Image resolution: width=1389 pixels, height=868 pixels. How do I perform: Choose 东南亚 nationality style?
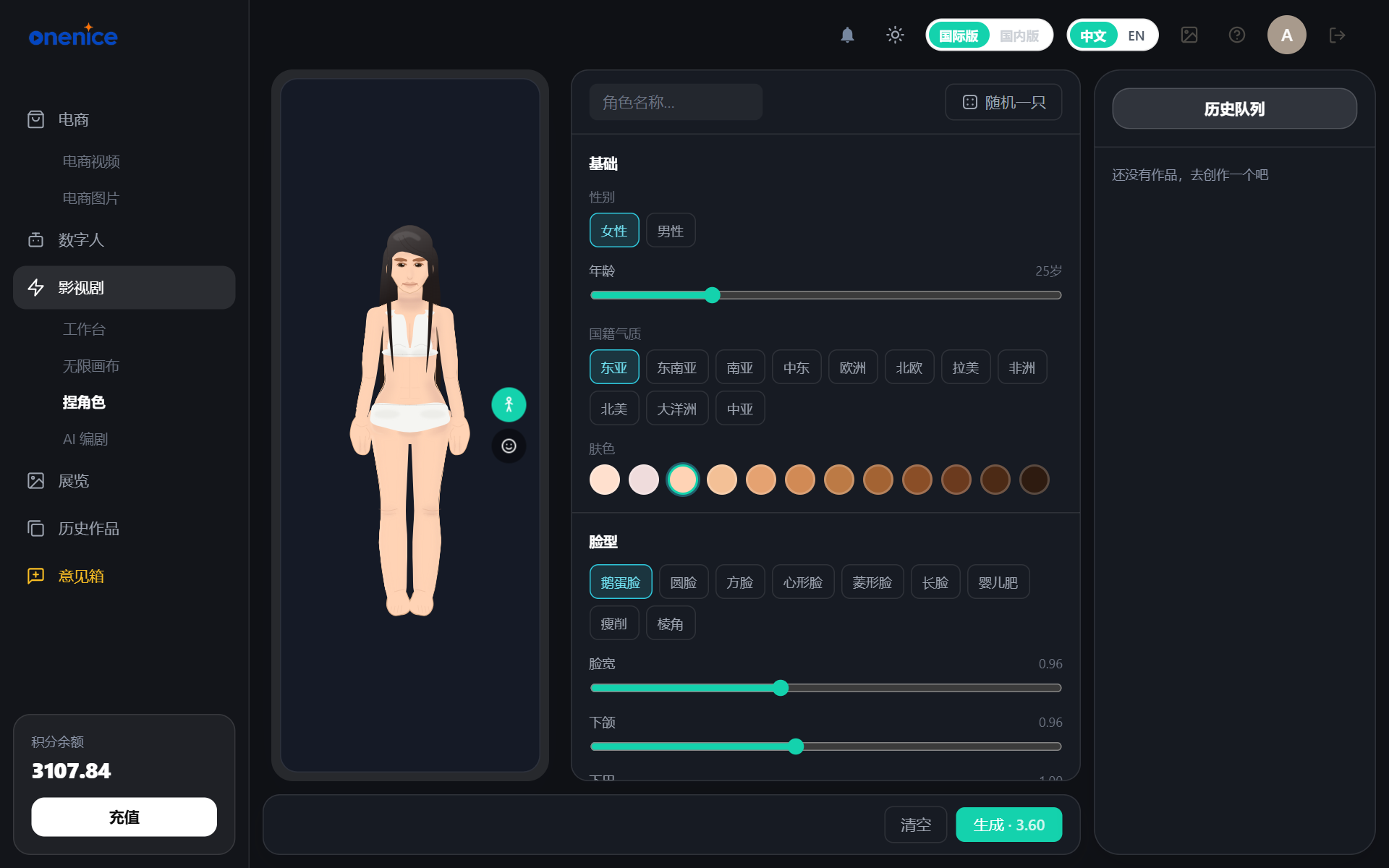point(676,367)
